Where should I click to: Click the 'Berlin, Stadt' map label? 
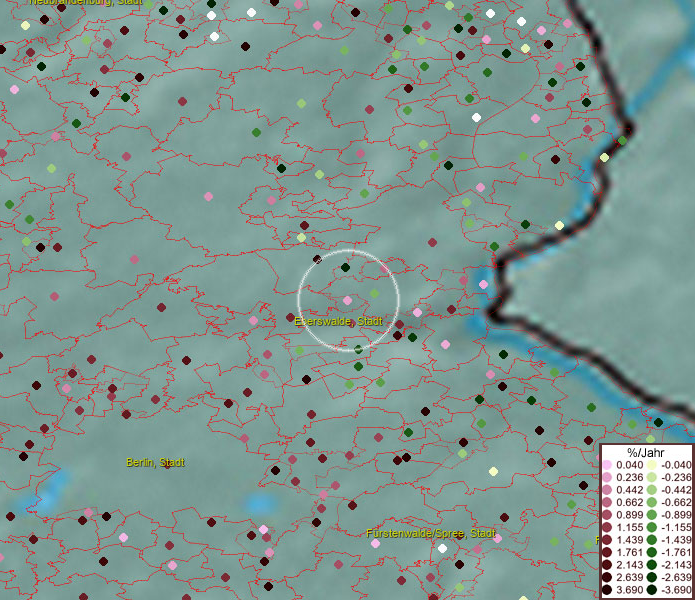click(155, 462)
